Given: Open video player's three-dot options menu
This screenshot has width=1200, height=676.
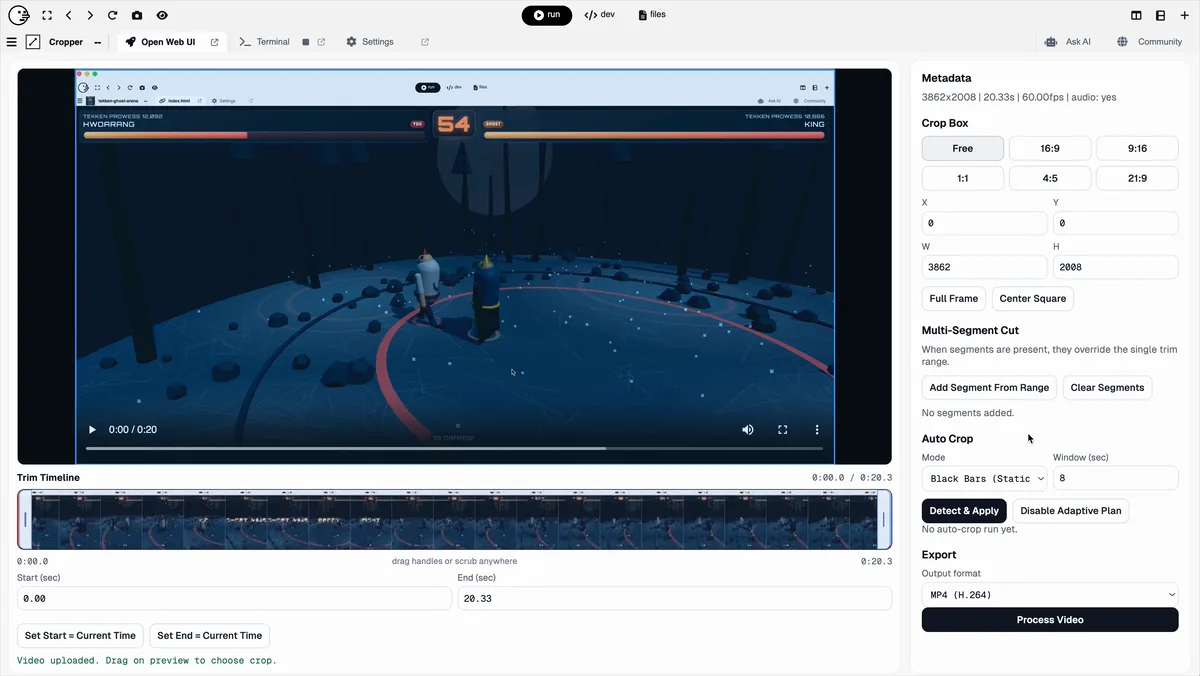Looking at the screenshot, I should coord(817,430).
